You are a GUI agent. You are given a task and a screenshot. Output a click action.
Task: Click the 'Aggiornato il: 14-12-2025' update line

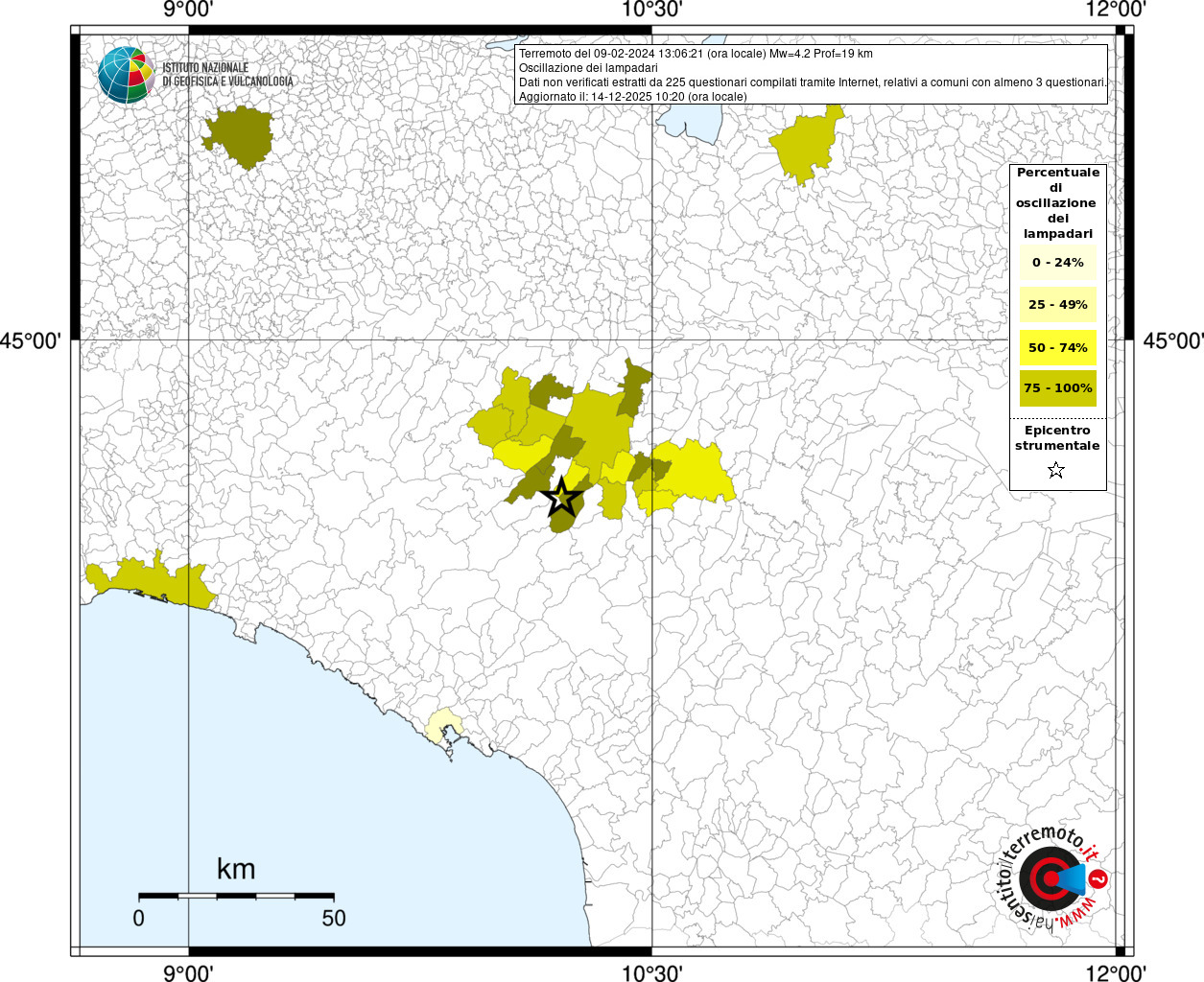pyautogui.click(x=632, y=97)
